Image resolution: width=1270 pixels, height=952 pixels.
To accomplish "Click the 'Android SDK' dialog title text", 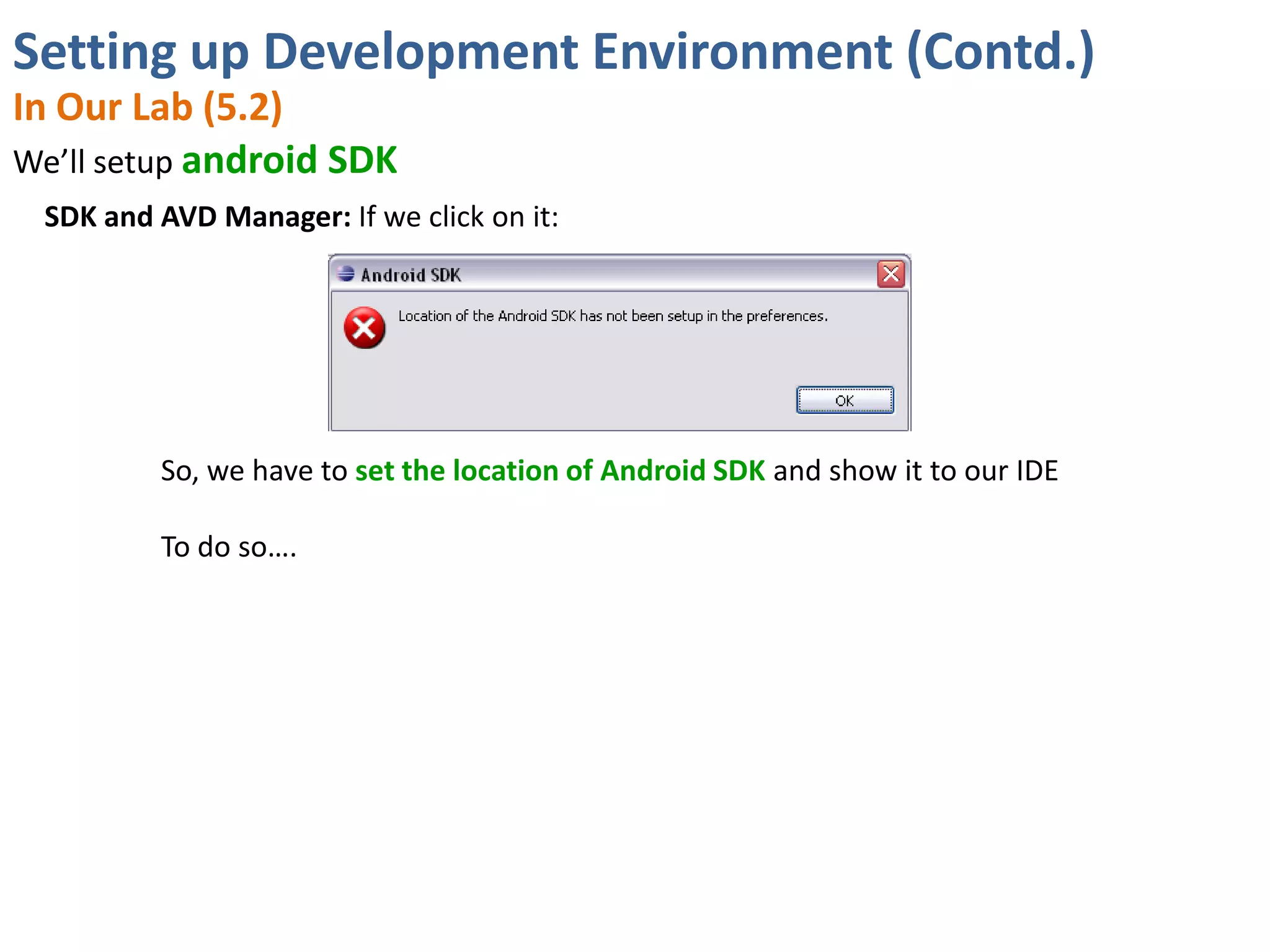I will click(411, 275).
